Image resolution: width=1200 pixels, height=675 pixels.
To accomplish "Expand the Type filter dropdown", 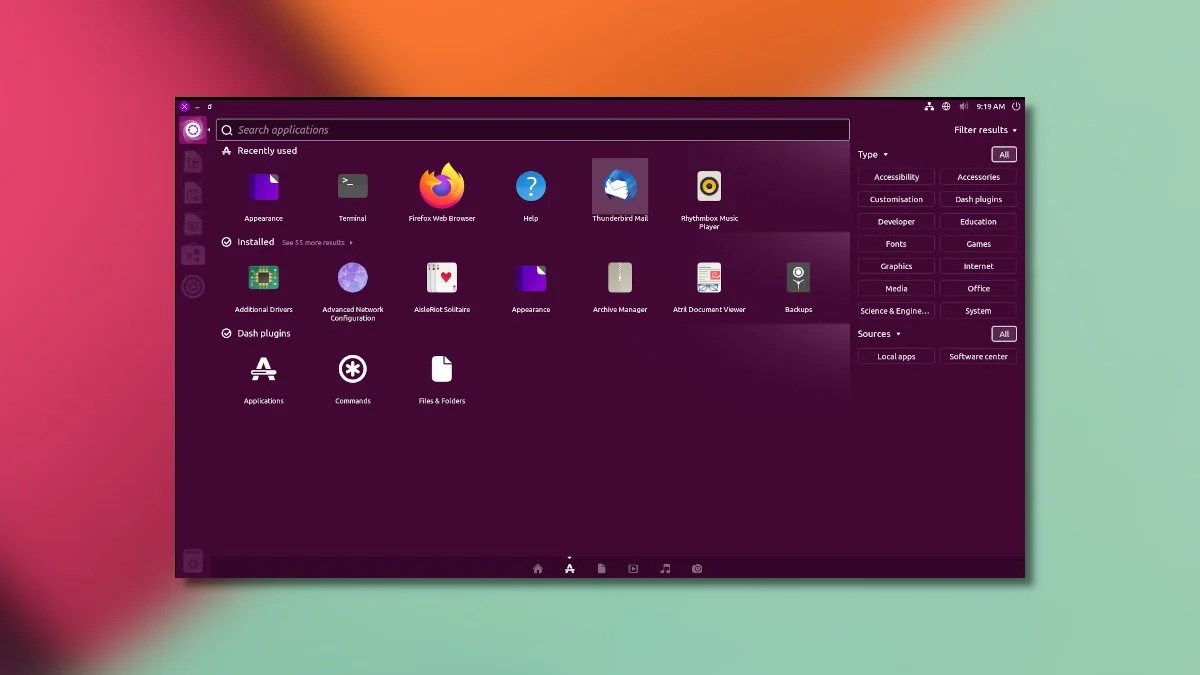I will (871, 154).
